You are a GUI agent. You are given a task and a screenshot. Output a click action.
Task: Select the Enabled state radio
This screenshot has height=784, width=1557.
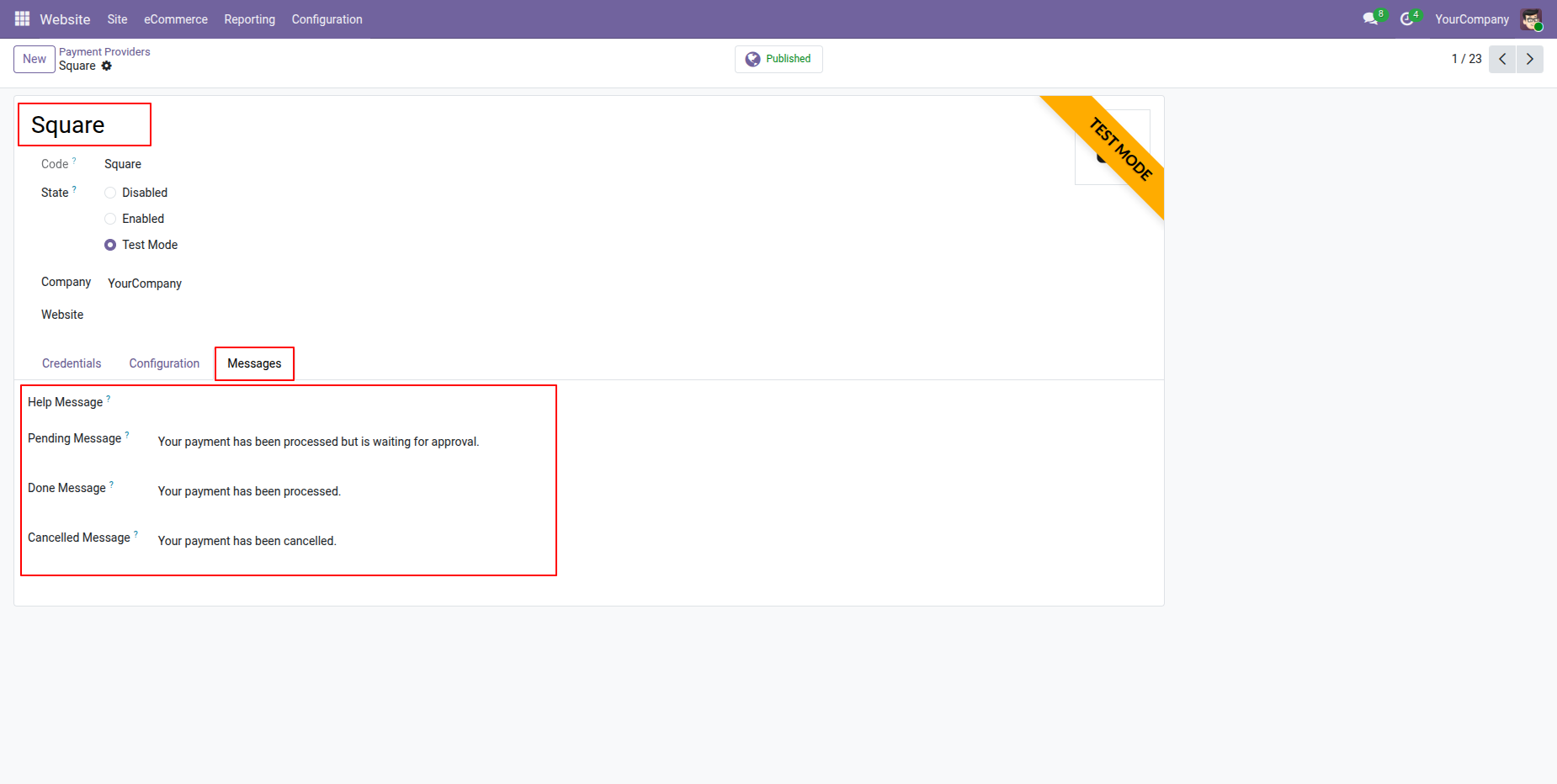coord(110,219)
